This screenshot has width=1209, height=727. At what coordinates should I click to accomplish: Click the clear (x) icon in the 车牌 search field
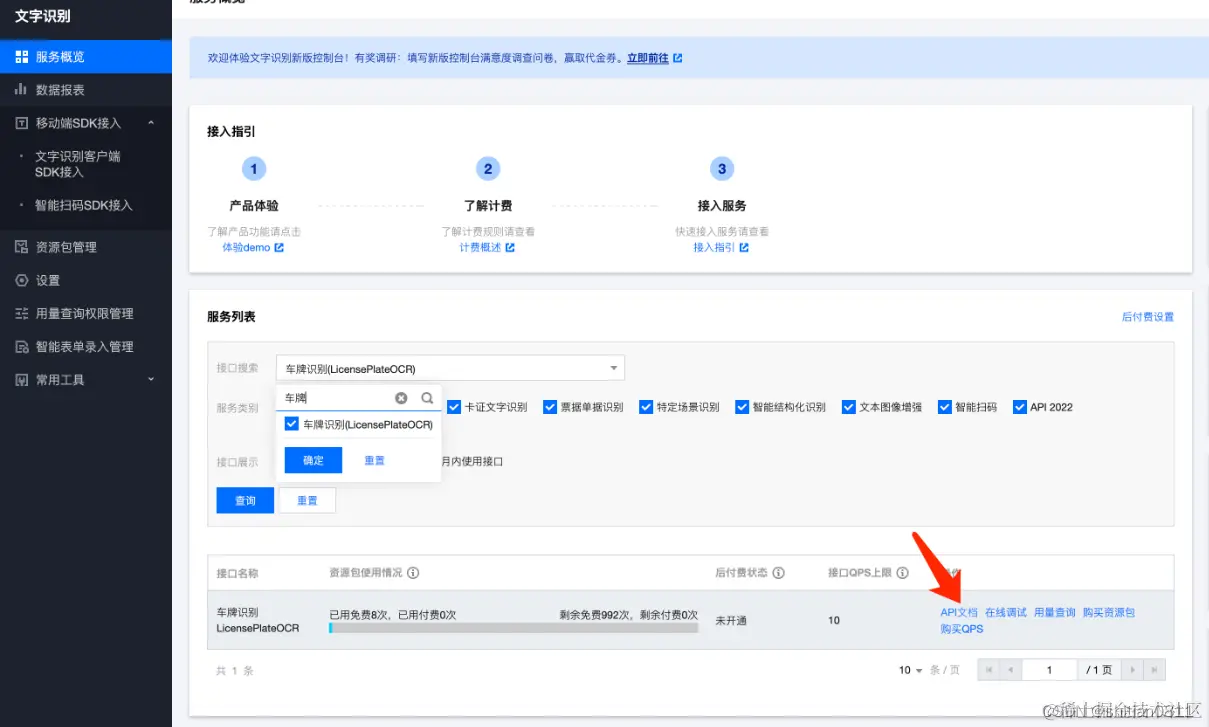(401, 398)
